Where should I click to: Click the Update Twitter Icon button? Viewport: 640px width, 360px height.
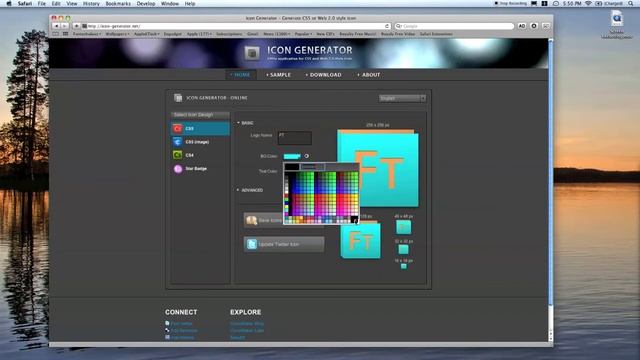(284, 244)
